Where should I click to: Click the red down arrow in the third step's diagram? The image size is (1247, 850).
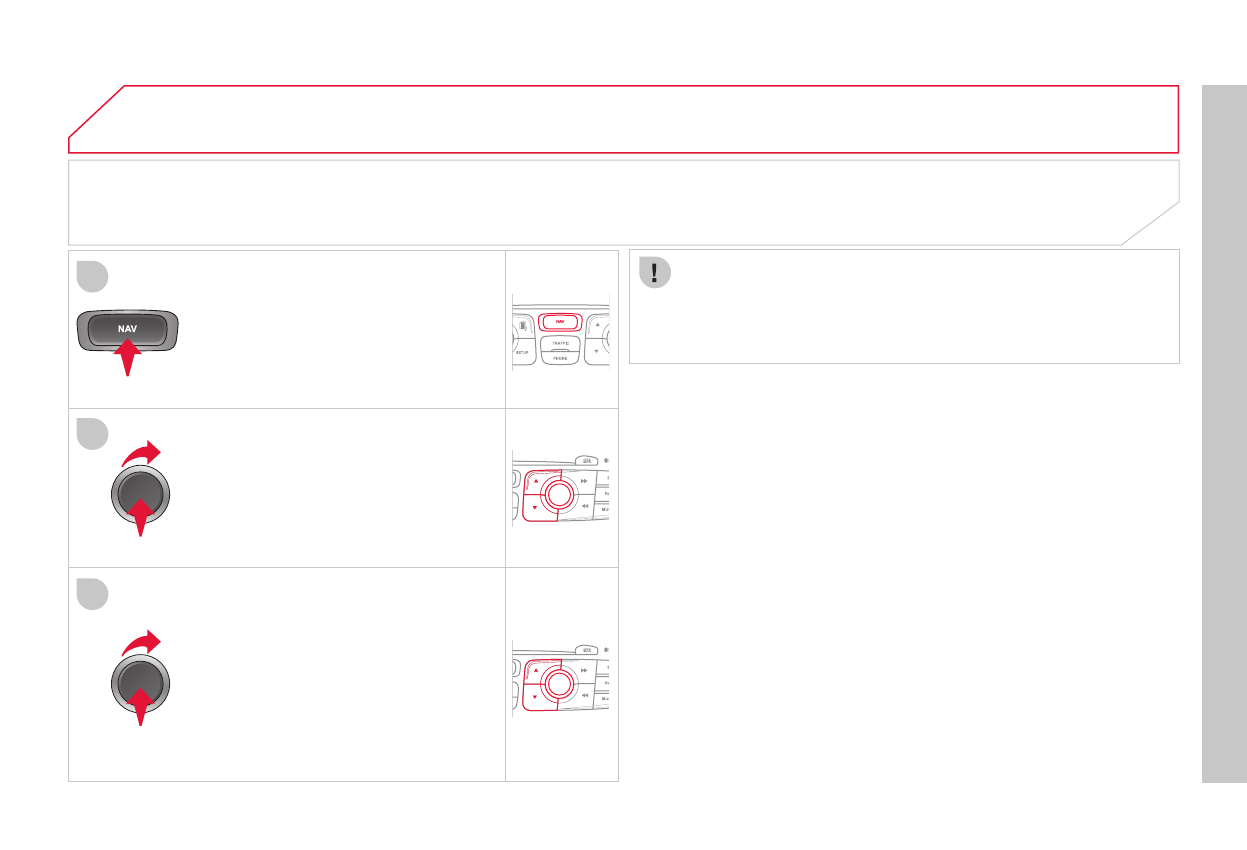coord(535,695)
